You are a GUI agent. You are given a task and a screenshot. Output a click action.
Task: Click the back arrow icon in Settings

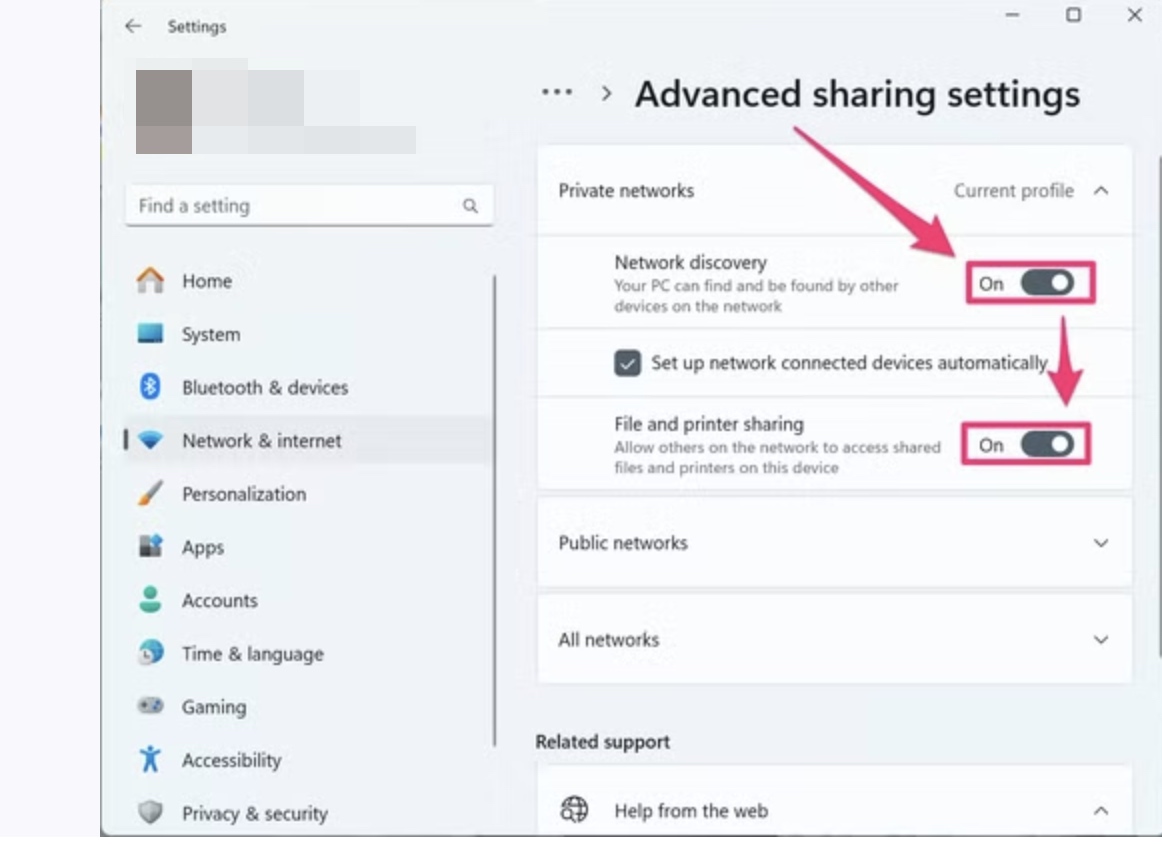[x=133, y=27]
